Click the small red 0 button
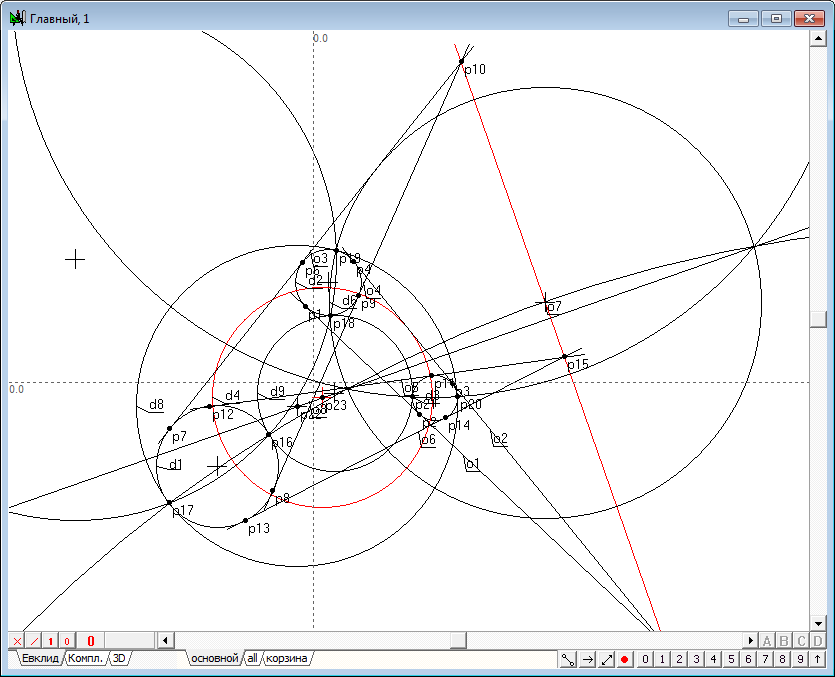 click(67, 641)
